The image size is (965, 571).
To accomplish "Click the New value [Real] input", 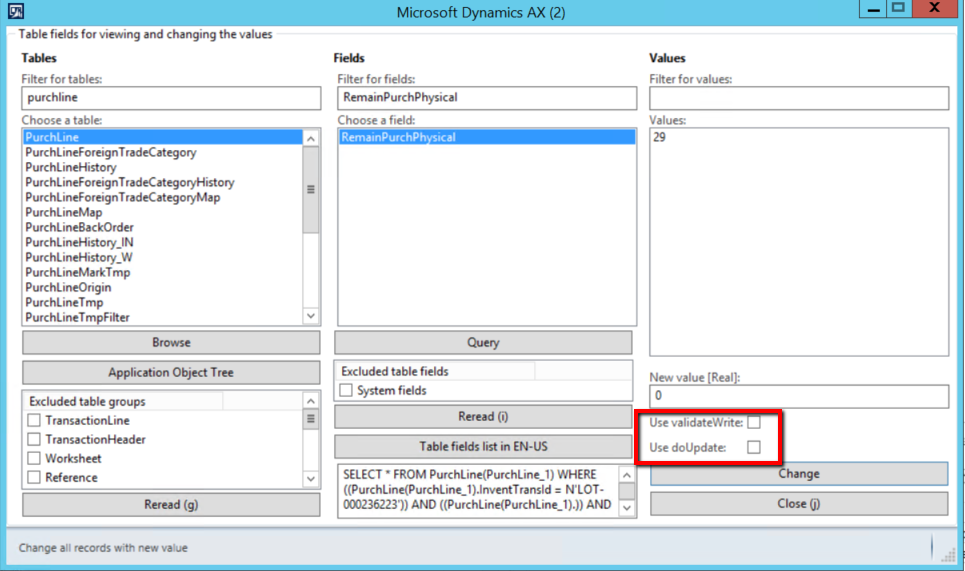I will point(799,396).
